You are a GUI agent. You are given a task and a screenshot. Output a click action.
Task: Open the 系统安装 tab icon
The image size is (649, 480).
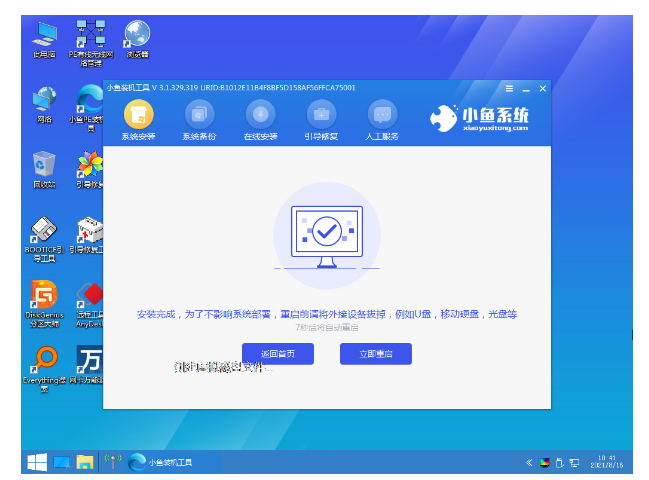coord(139,115)
